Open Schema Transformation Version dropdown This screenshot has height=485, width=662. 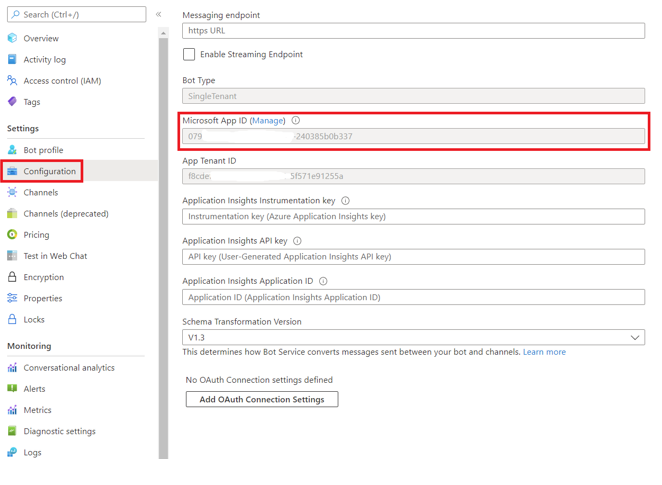pos(413,337)
